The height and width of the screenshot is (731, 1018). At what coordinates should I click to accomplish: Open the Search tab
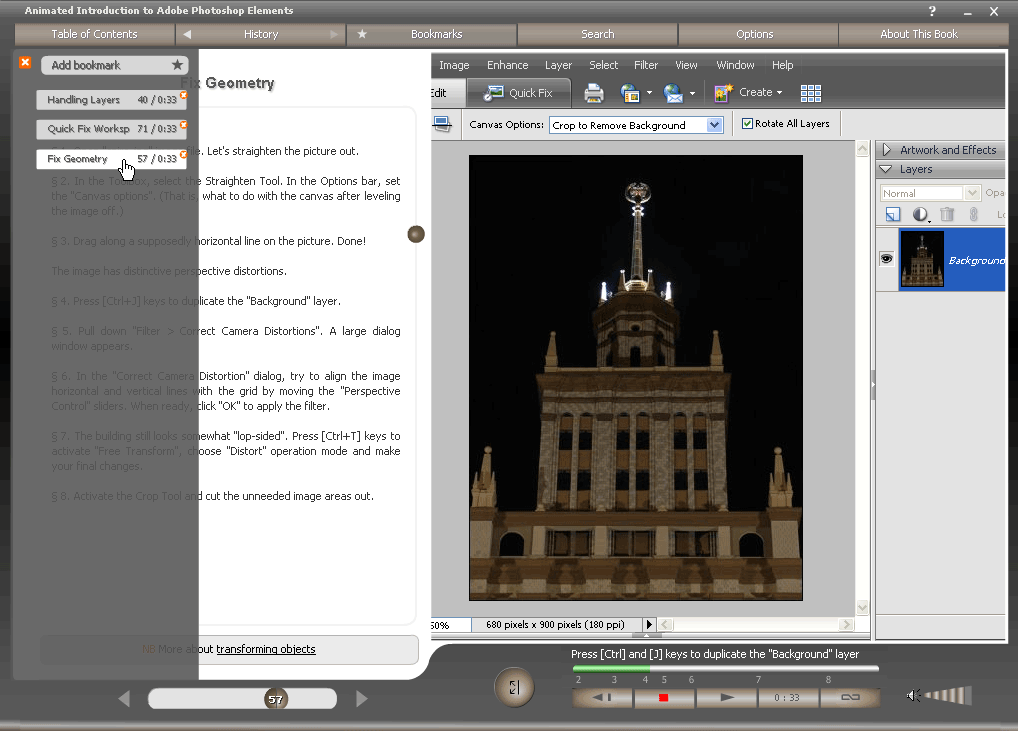[x=597, y=34]
